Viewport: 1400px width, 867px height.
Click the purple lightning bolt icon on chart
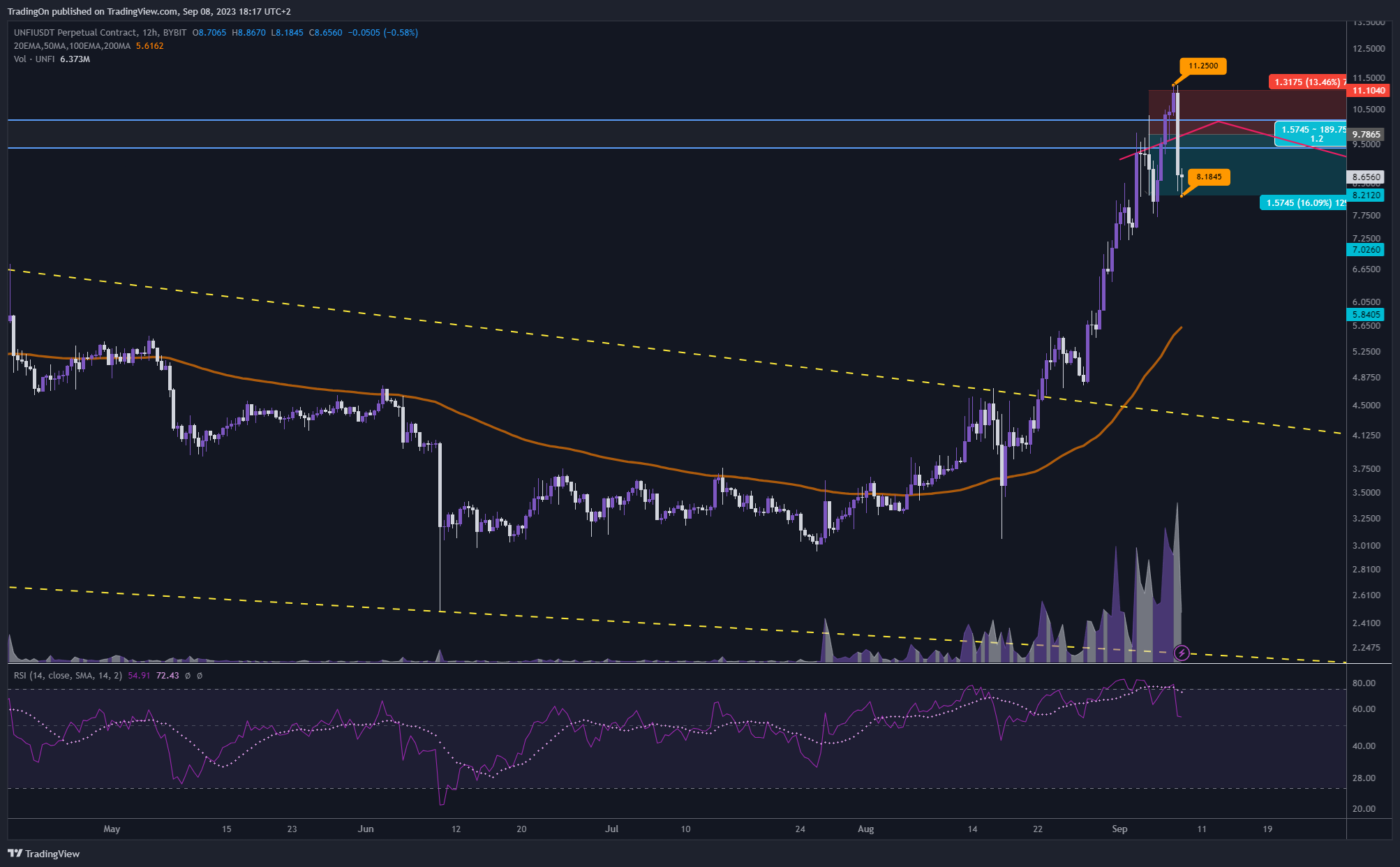click(1182, 653)
